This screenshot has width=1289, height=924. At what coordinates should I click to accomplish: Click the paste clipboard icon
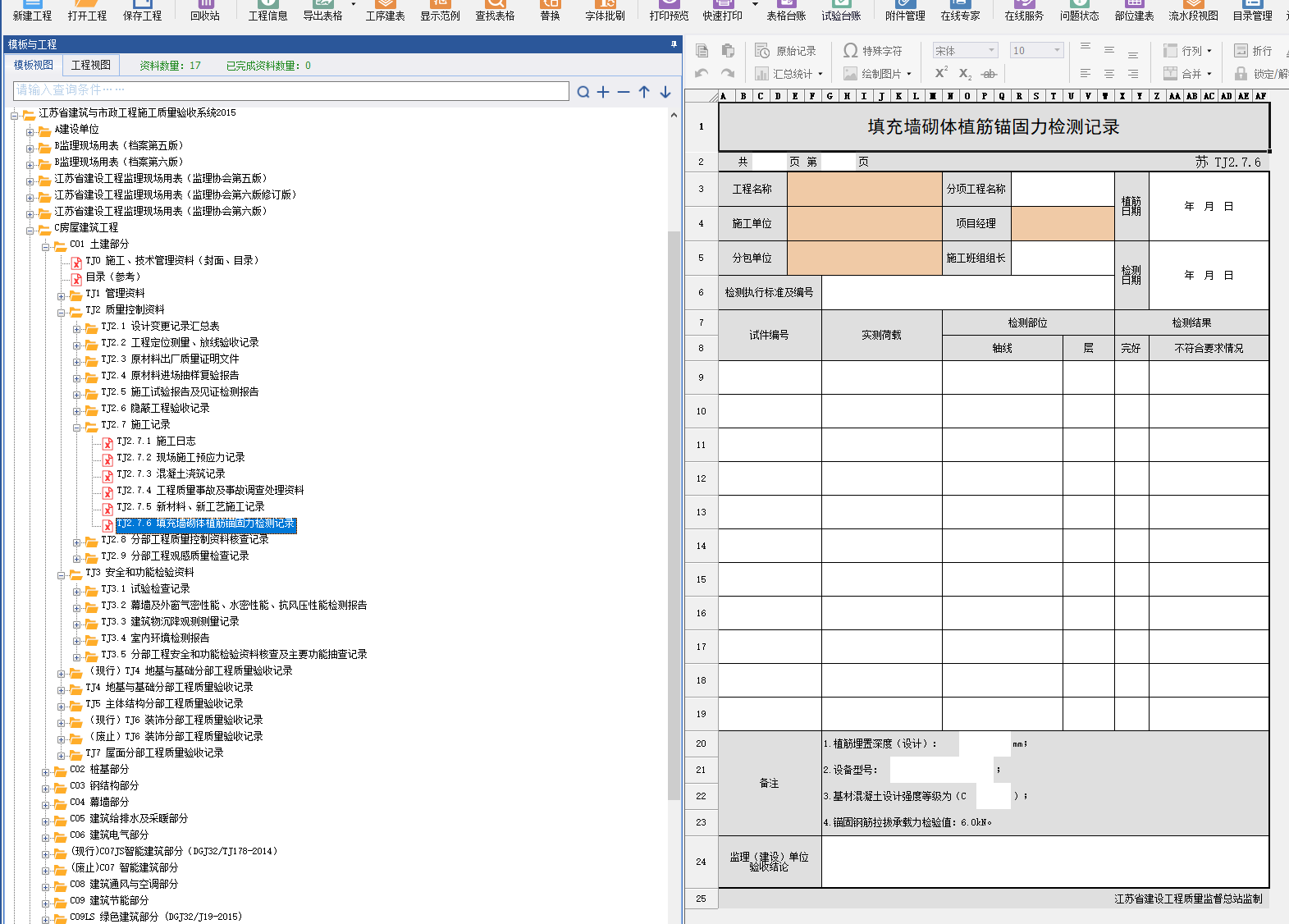coord(728,51)
